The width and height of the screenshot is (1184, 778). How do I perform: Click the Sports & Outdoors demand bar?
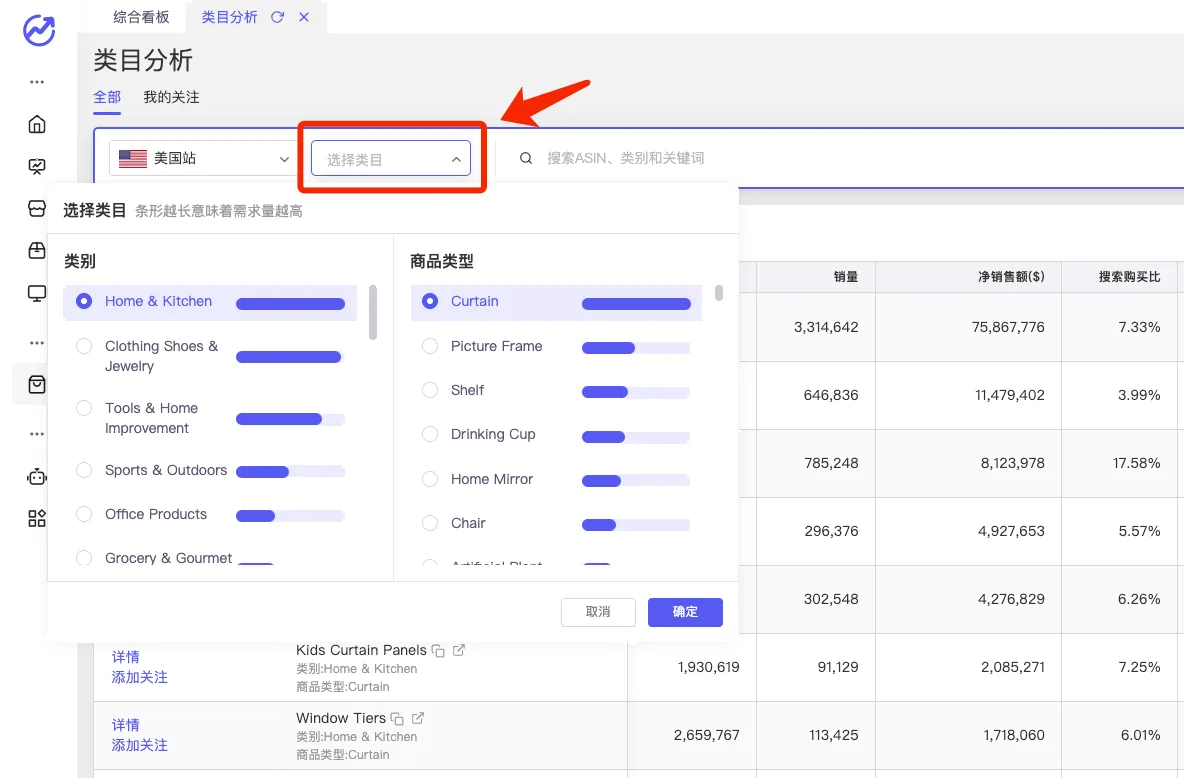point(291,472)
